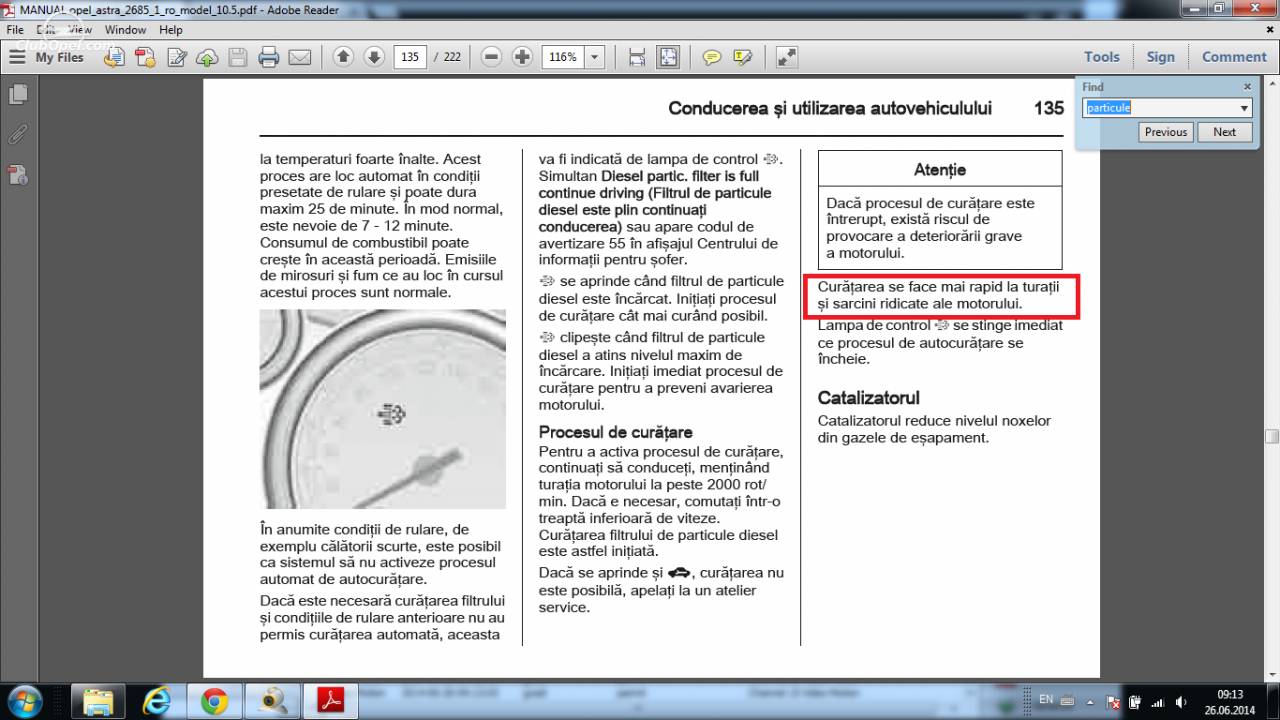Click the Next button in Find box
This screenshot has width=1280, height=720.
[1225, 132]
